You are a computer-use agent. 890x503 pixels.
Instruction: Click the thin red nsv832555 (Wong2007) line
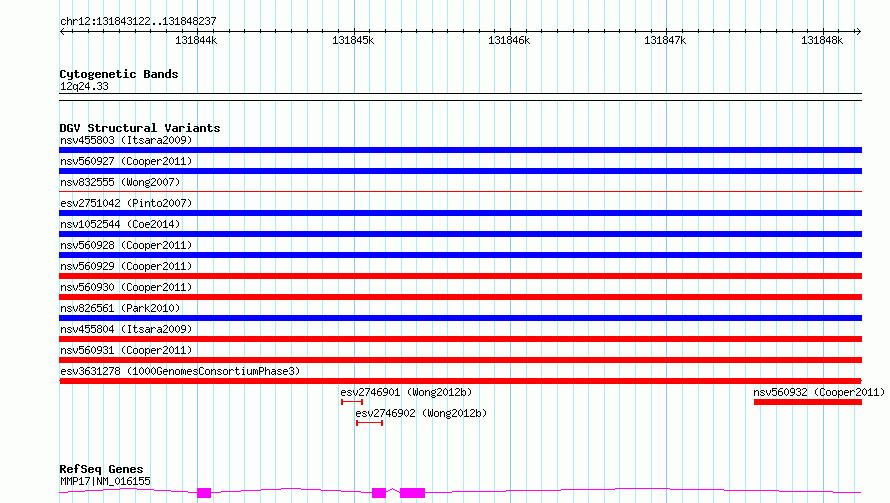pyautogui.click(x=460, y=192)
